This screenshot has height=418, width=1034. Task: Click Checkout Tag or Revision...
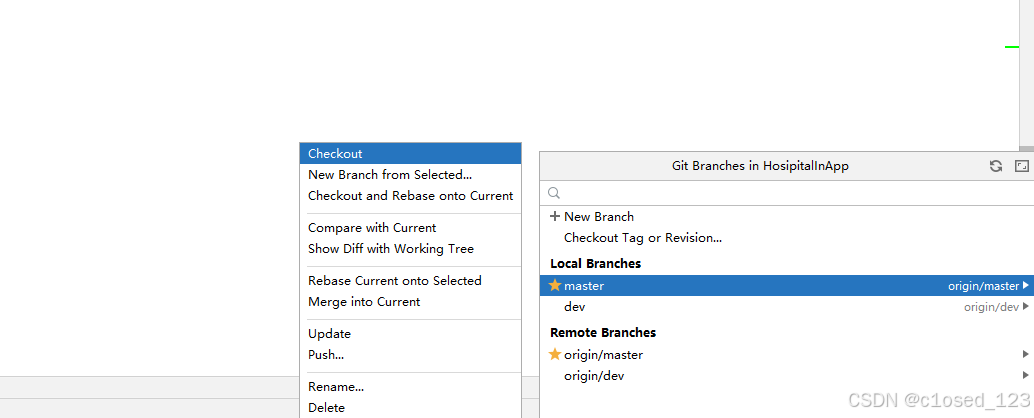point(787,237)
